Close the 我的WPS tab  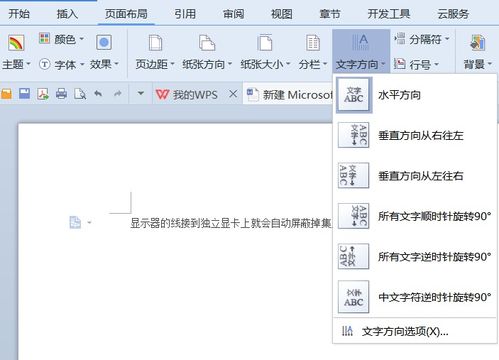tap(233, 94)
